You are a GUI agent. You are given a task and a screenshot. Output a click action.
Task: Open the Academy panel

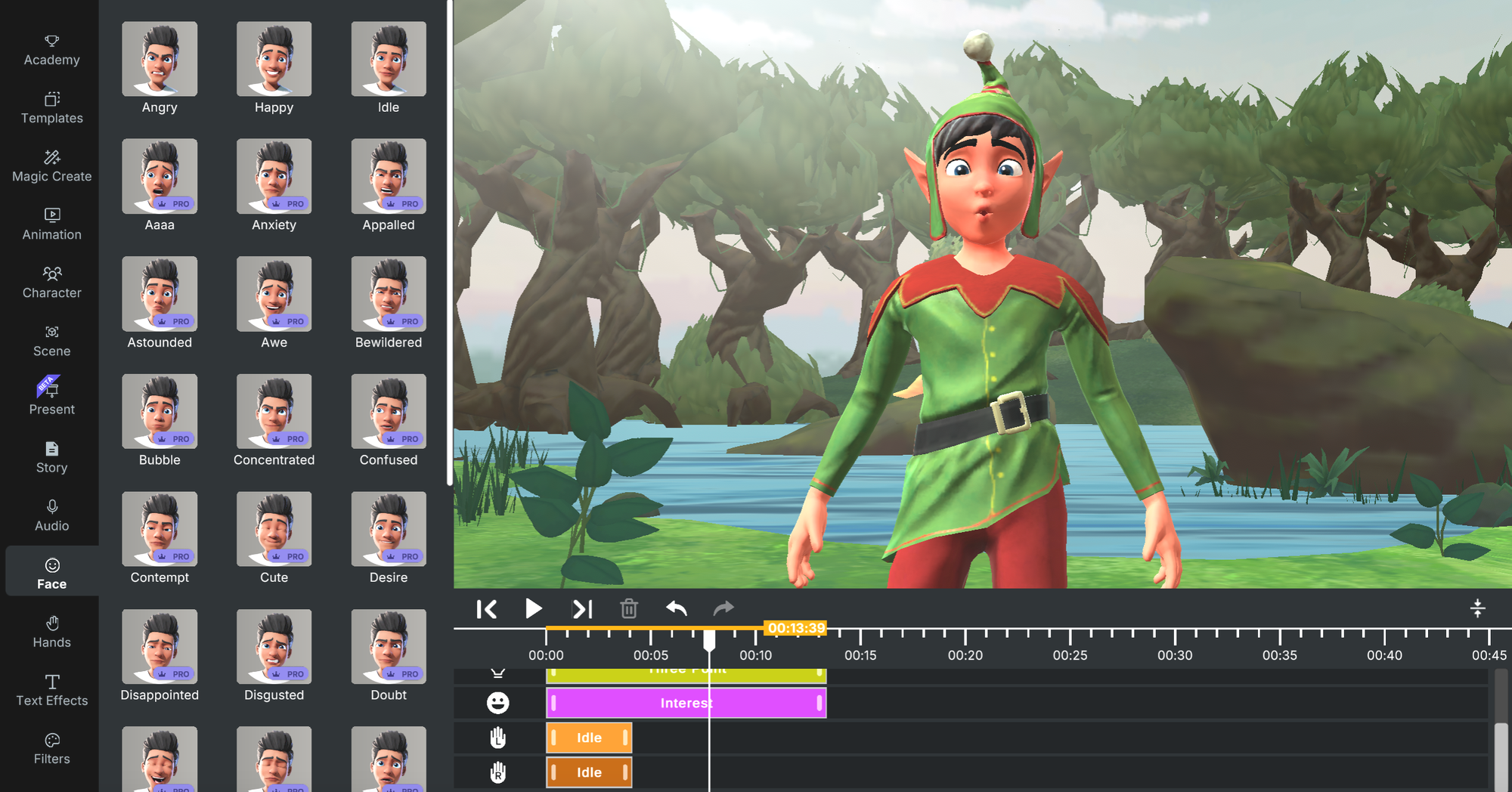(x=51, y=50)
